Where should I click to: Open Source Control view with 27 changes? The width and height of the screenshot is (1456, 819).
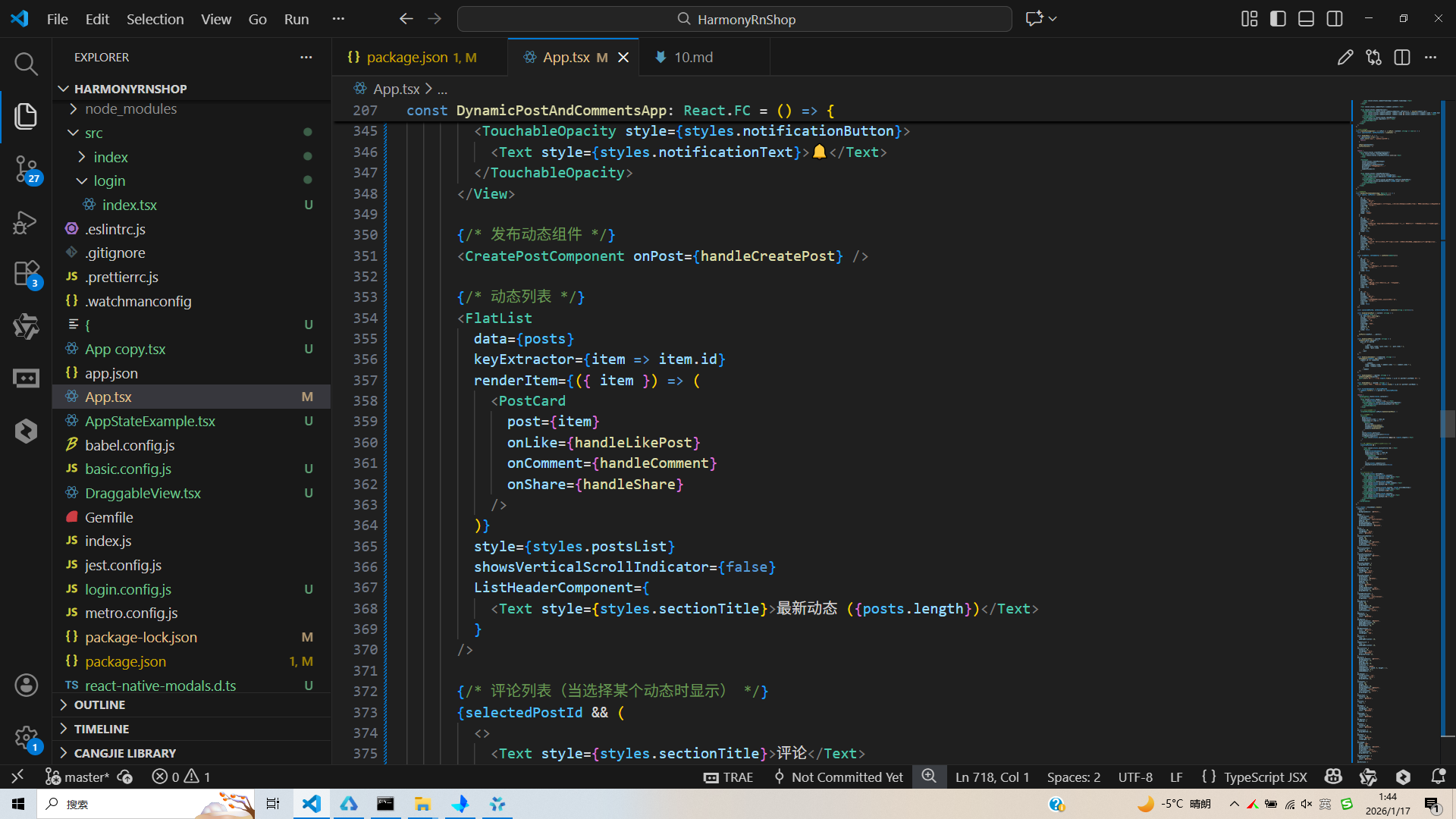(26, 168)
